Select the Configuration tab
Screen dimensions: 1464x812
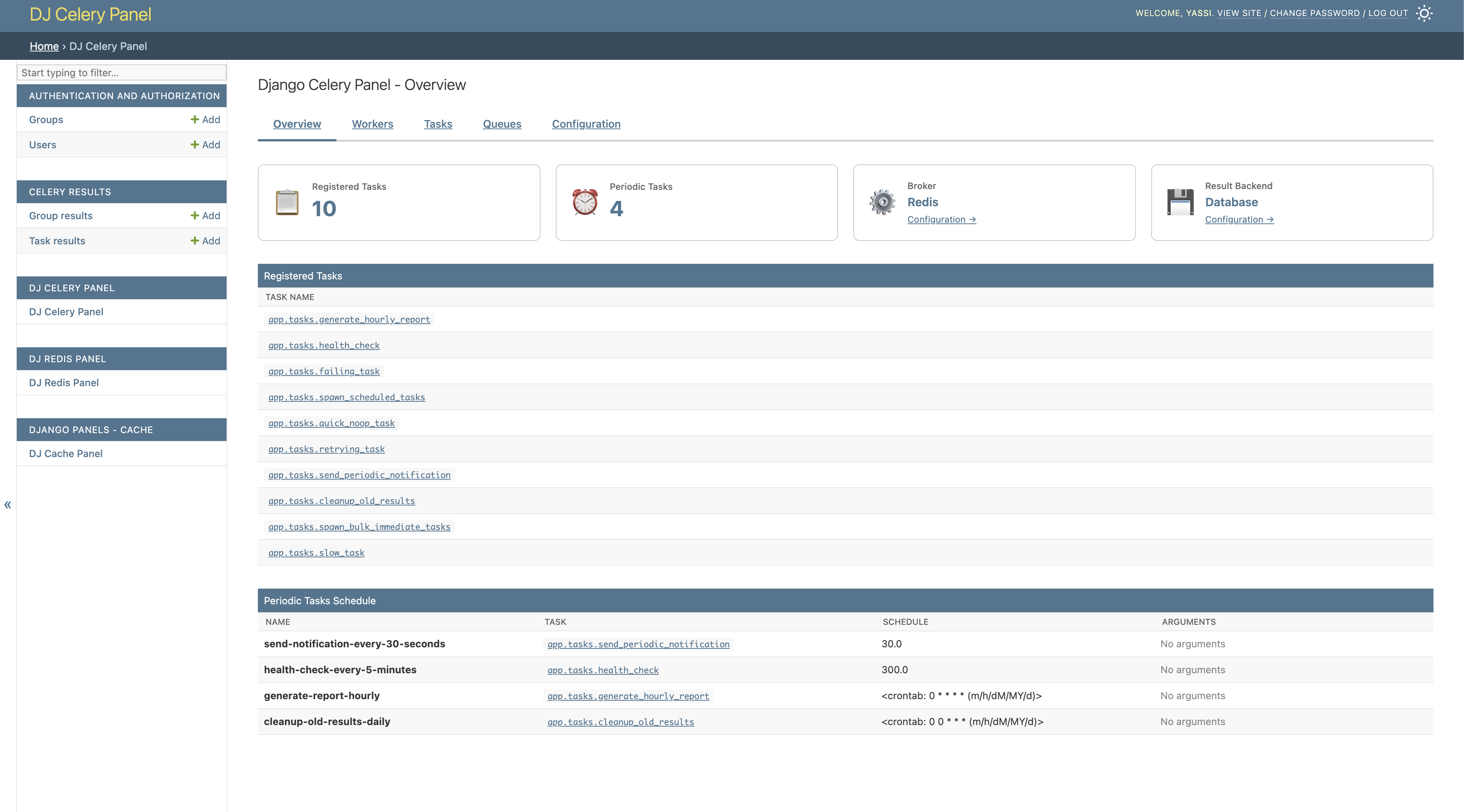(x=586, y=124)
